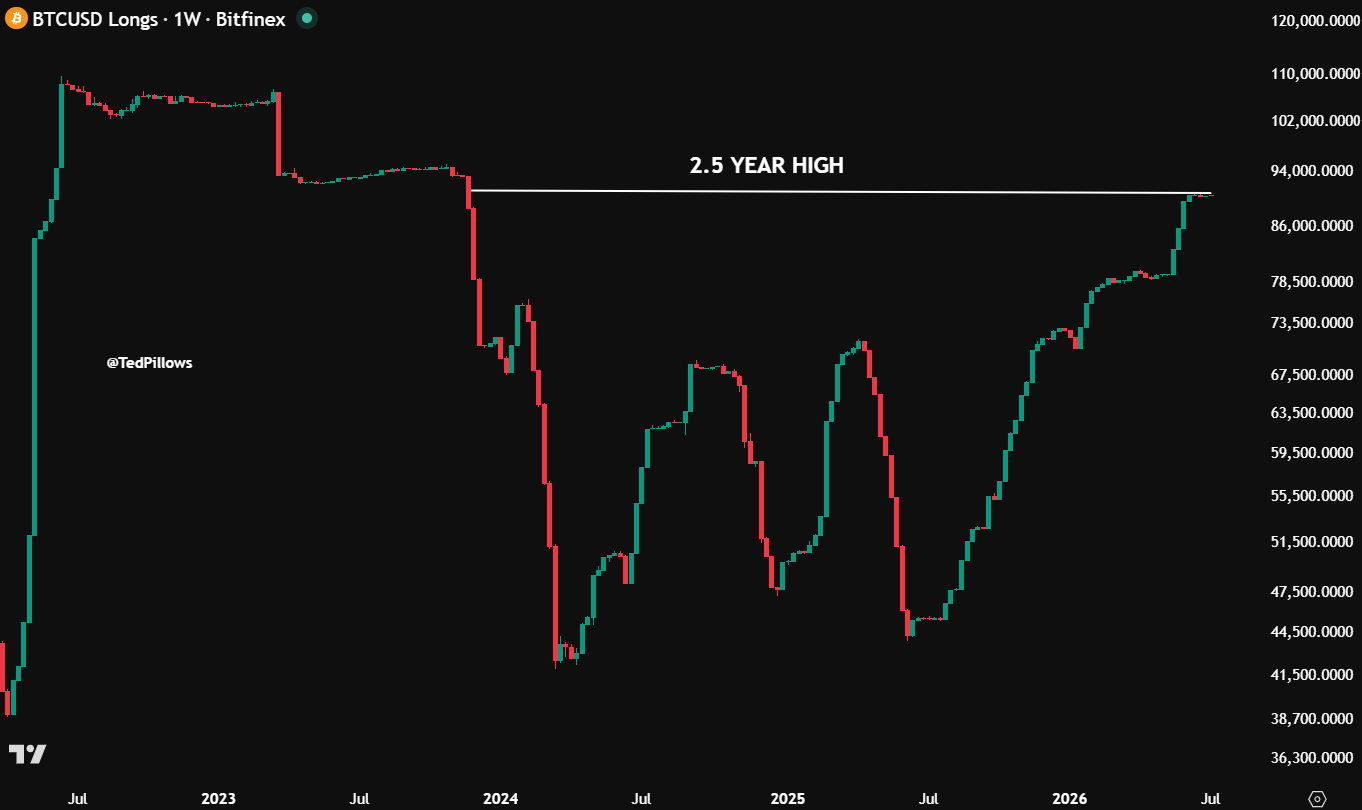The width and height of the screenshot is (1362, 810).
Task: Open the TradingView logo
Action: tap(27, 754)
